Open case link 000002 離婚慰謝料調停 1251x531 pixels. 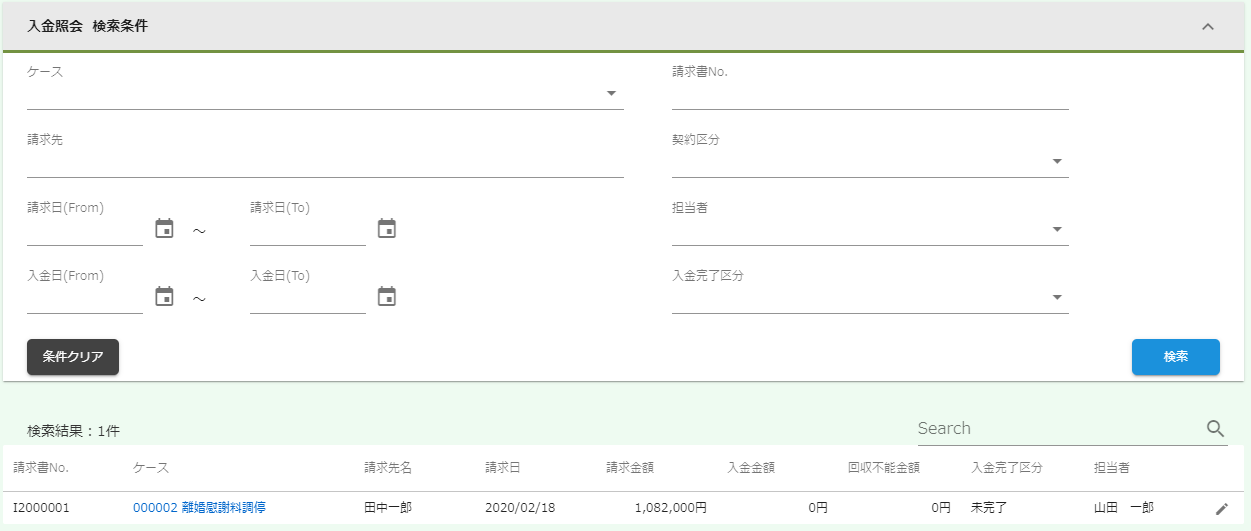click(x=199, y=508)
